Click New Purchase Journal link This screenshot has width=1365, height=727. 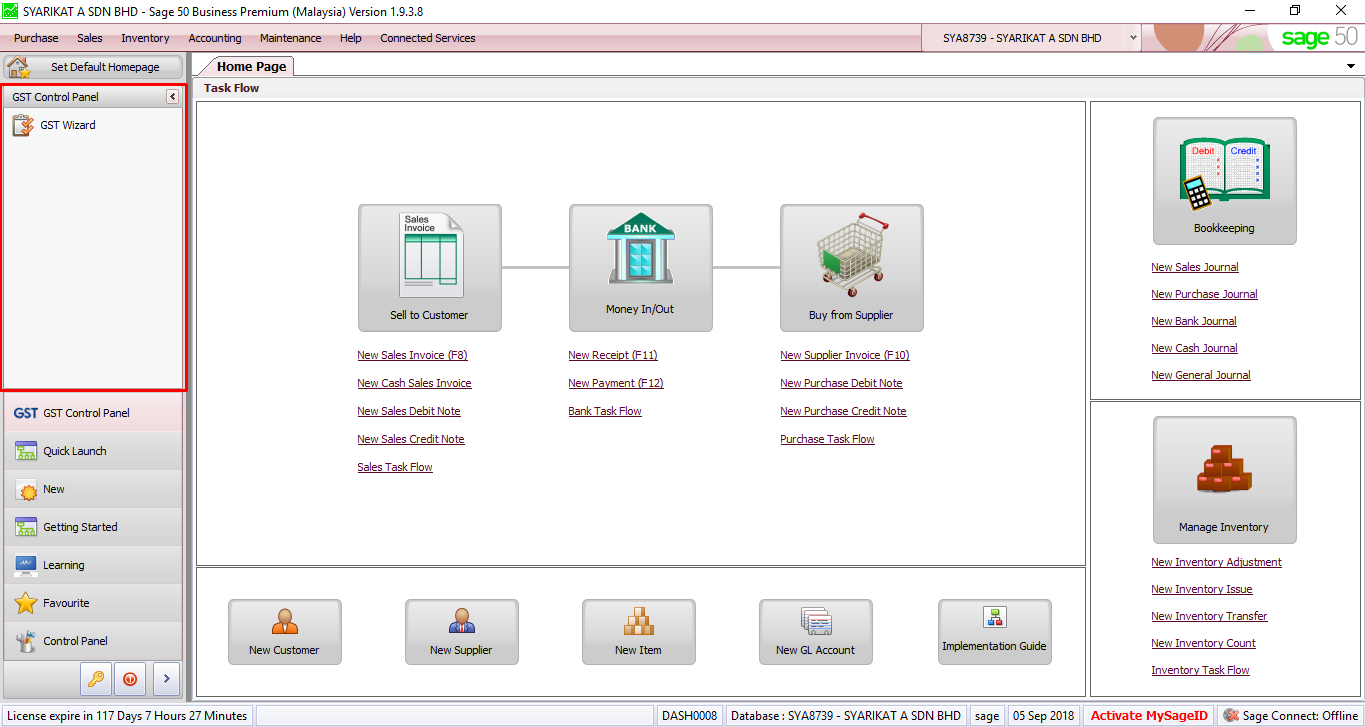[1204, 294]
